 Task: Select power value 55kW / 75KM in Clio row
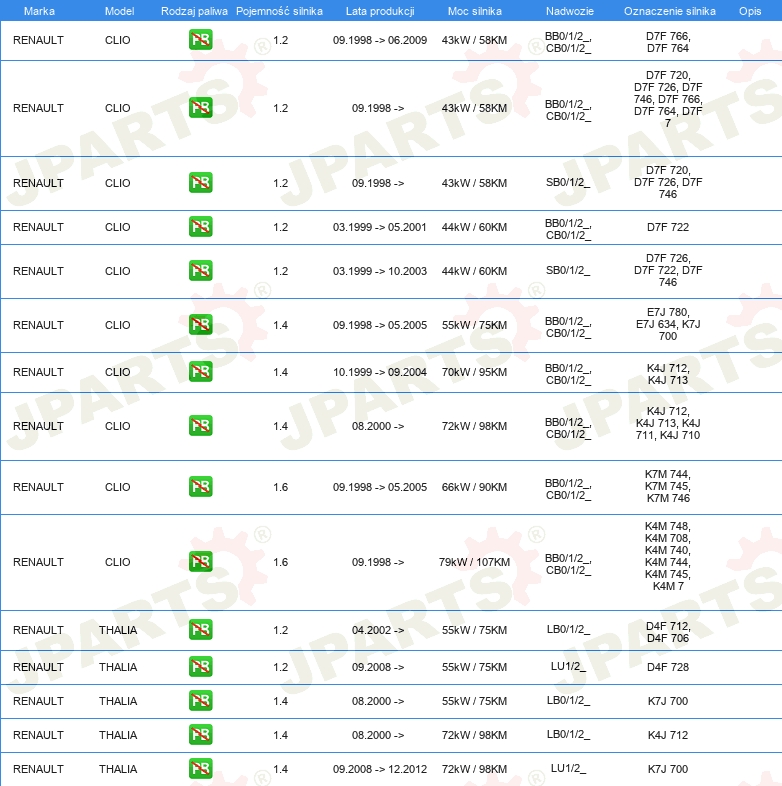click(474, 325)
